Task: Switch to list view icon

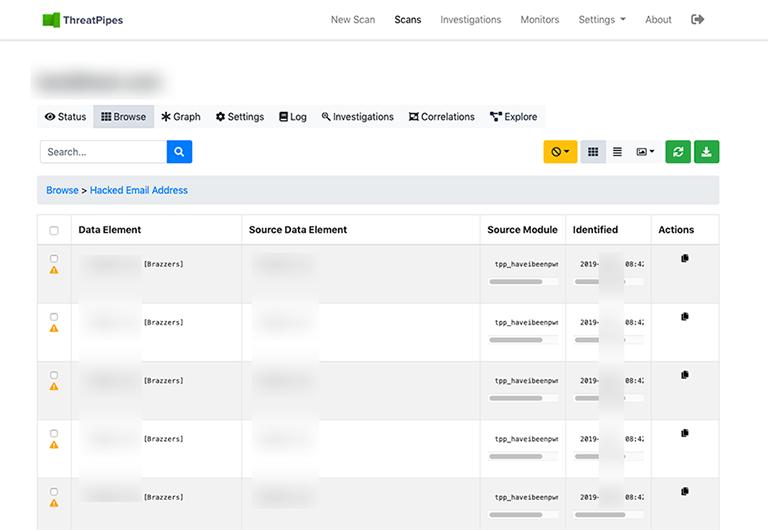Action: pos(617,152)
